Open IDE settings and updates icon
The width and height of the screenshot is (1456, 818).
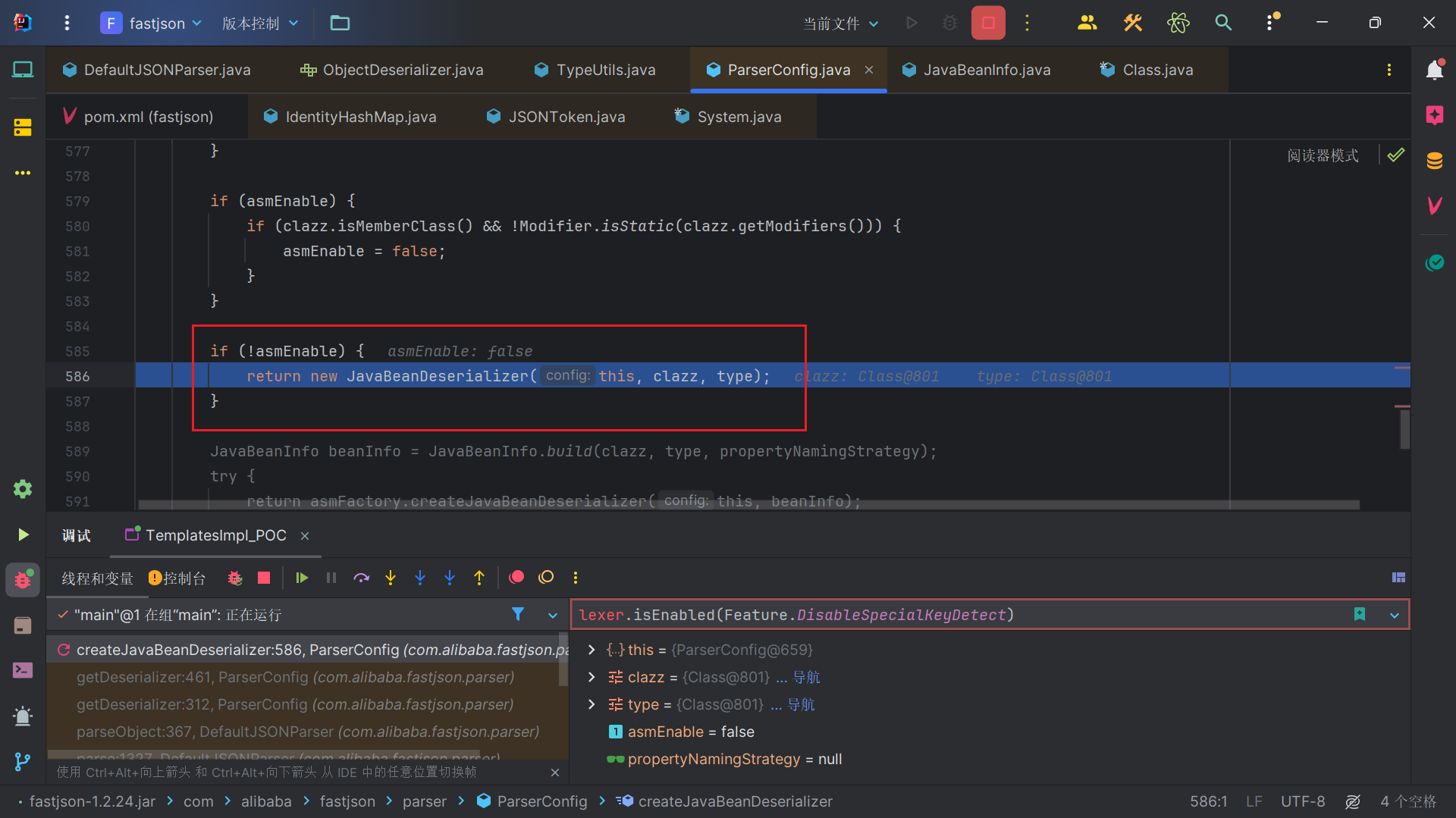pos(1271,23)
